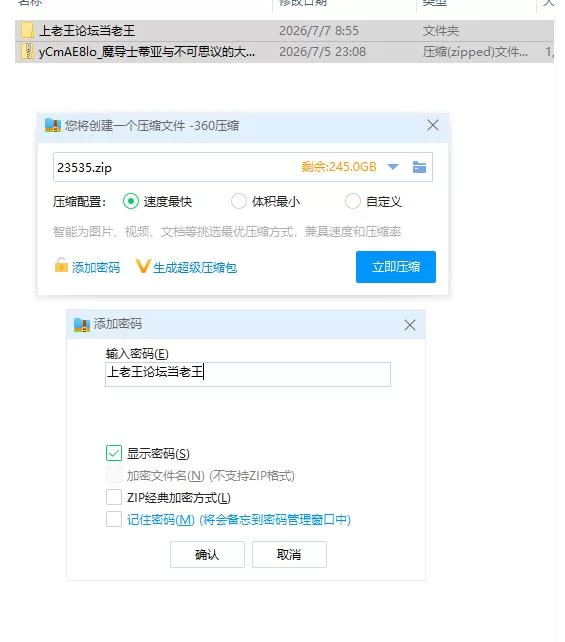Click the lock icon beside 添加密码
Image resolution: width=565 pixels, height=642 pixels.
(61, 265)
